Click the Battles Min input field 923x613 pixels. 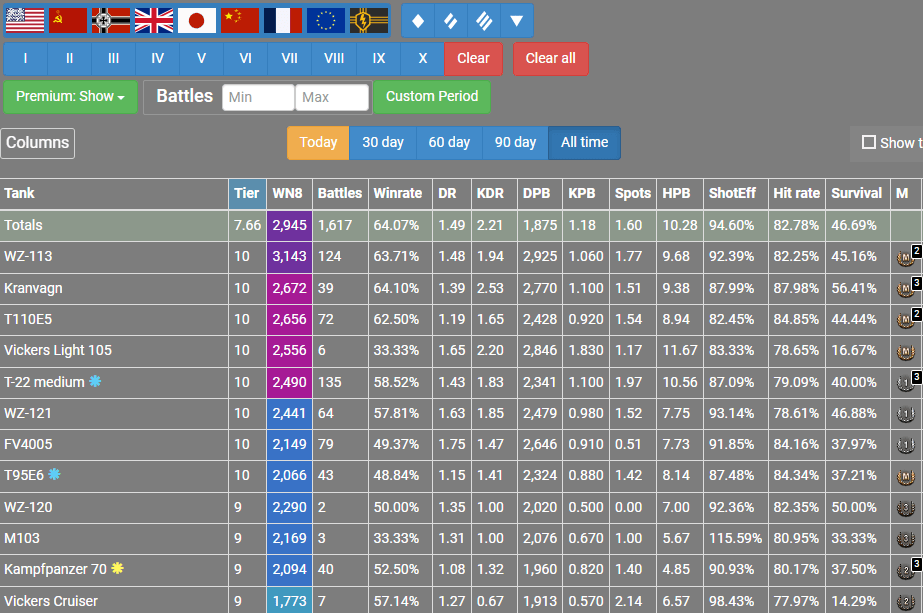pos(258,97)
